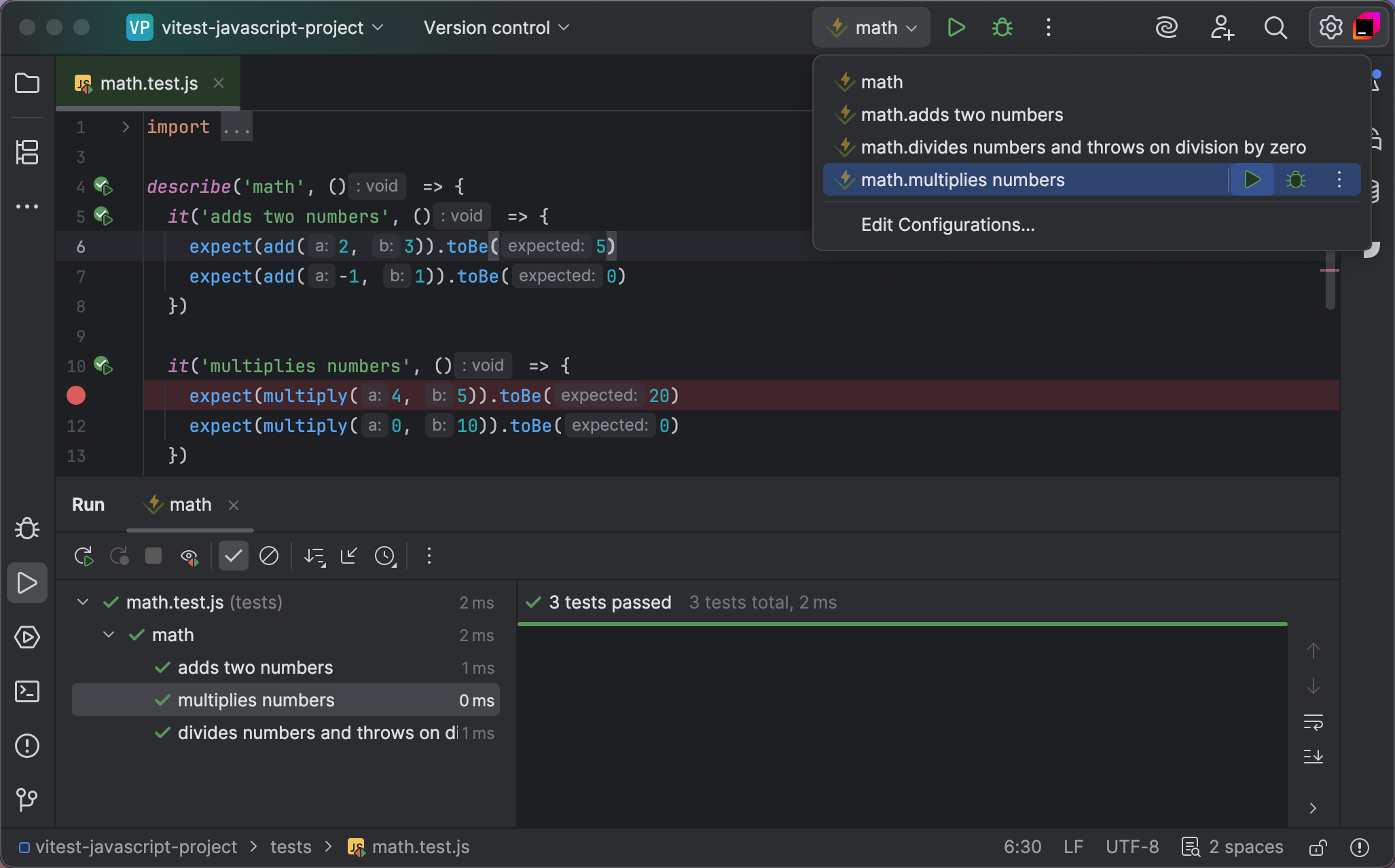Screen dimensions: 1395x868
Task: Toggle show ignored tests filter
Action: [x=268, y=556]
